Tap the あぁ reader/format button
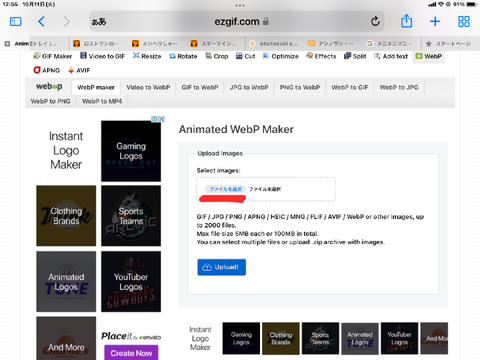This screenshot has height=360, width=480. 99,22
